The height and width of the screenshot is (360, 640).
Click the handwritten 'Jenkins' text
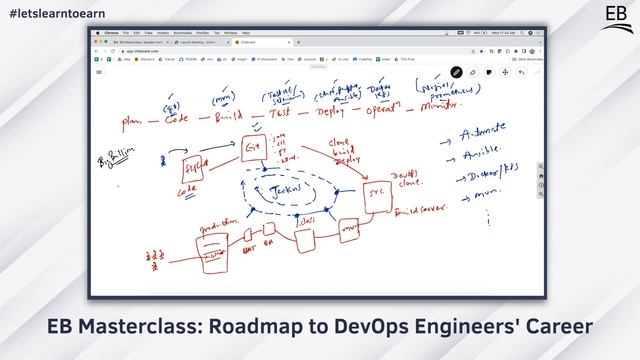click(286, 191)
